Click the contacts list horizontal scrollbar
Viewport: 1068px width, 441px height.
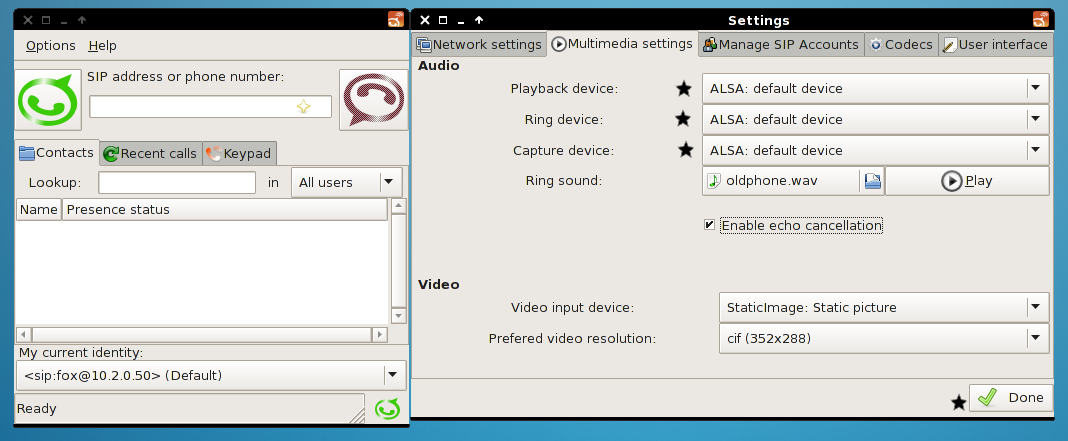tap(202, 334)
